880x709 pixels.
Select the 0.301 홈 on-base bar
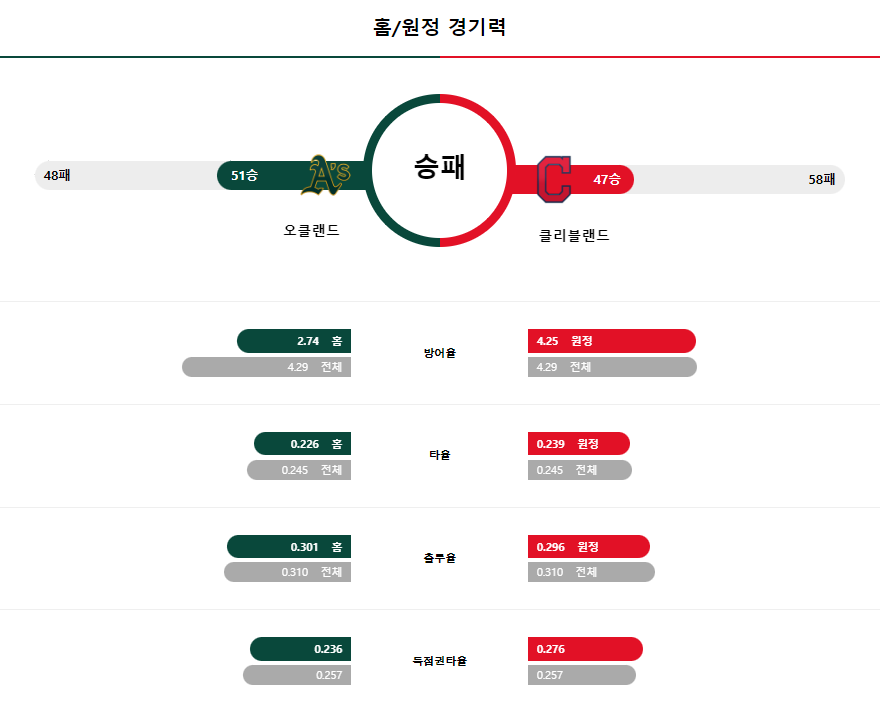289,546
